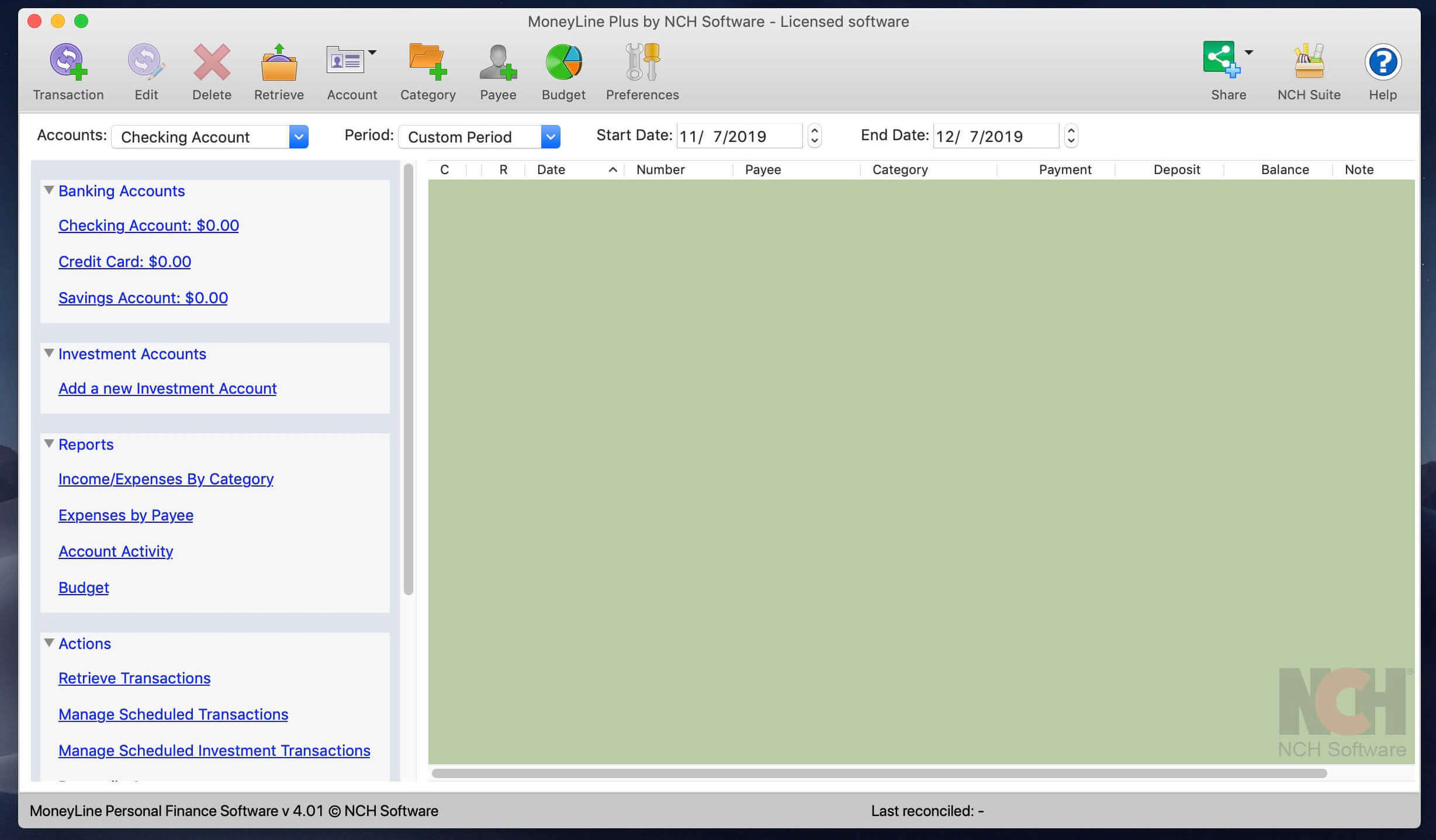
Task: Click Add a new Investment Account
Action: point(167,388)
